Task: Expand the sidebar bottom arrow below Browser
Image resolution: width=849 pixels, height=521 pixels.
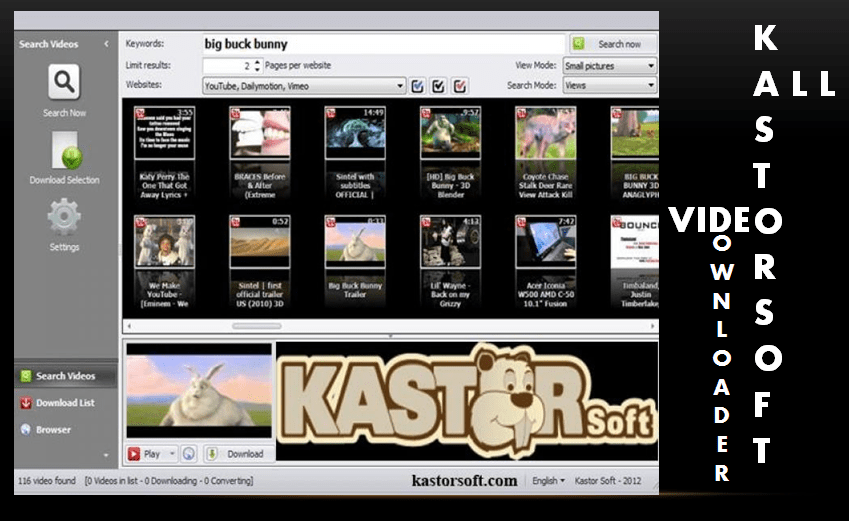Action: tap(106, 455)
